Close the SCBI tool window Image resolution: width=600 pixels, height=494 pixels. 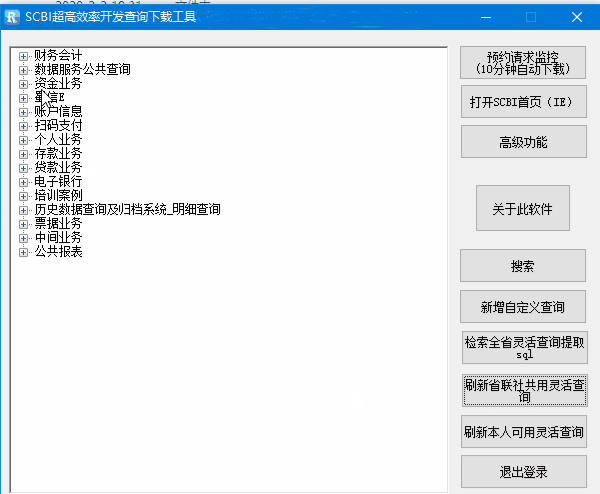pos(577,17)
